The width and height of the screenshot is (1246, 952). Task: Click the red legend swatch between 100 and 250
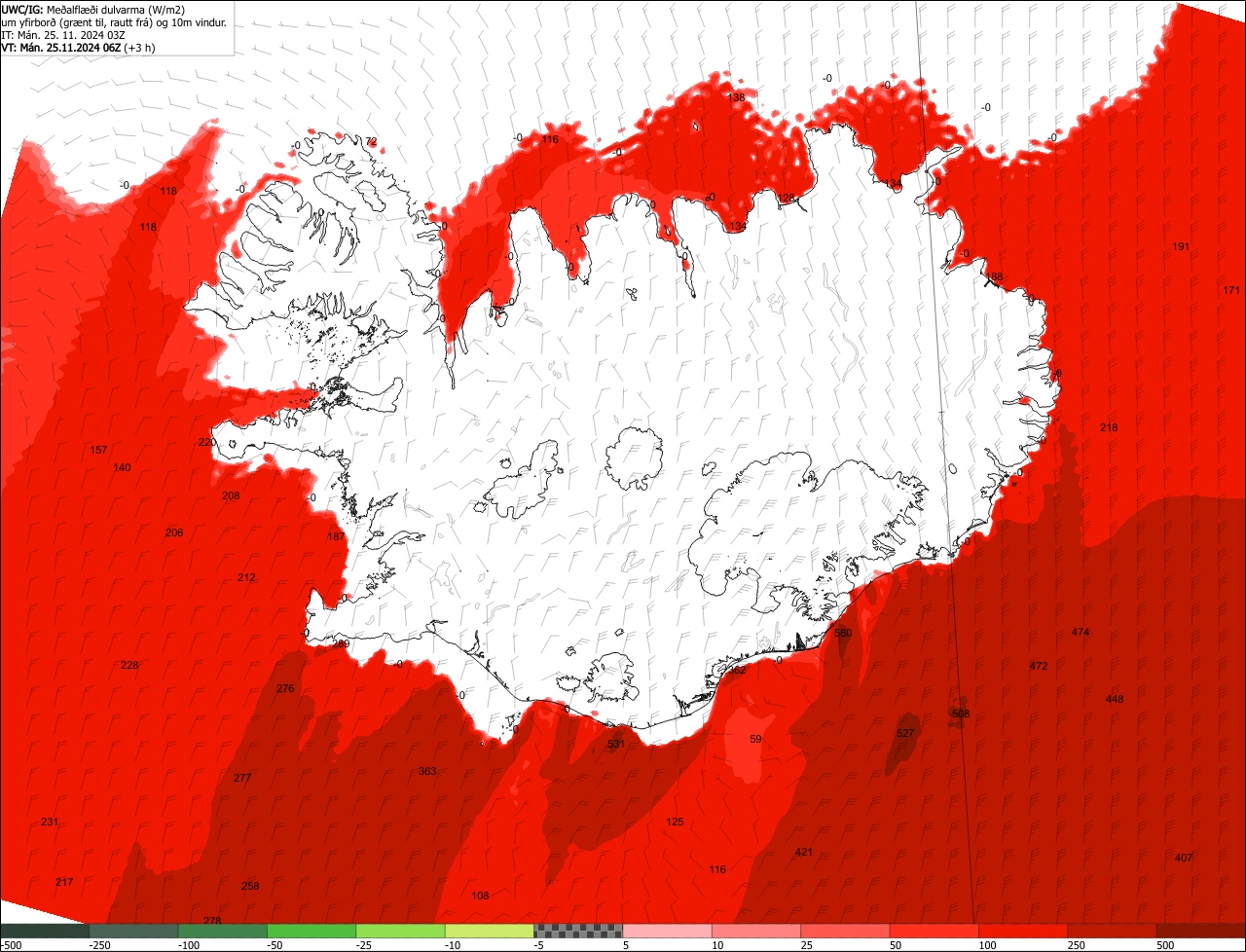point(1023,931)
